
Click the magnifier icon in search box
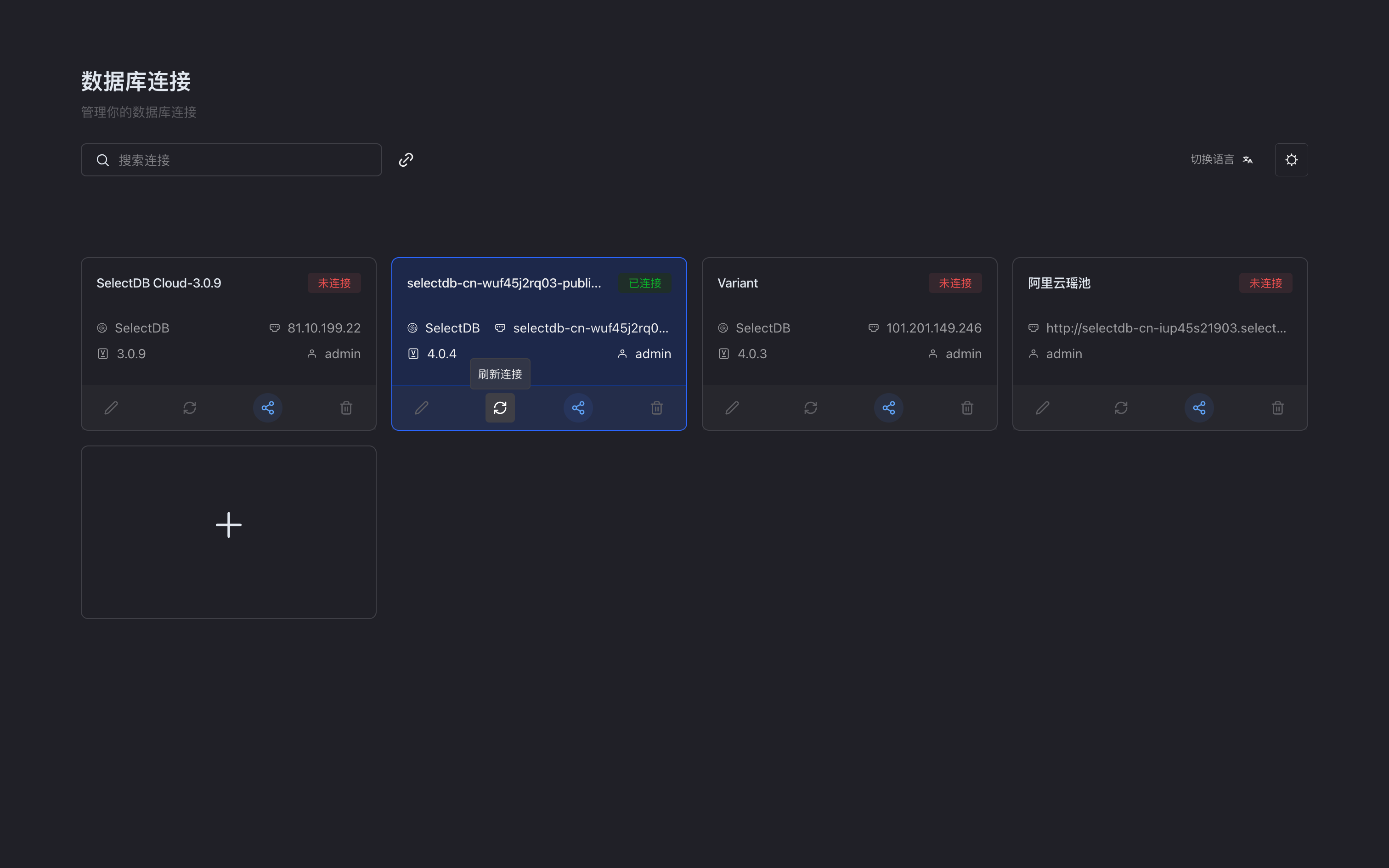pos(103,160)
